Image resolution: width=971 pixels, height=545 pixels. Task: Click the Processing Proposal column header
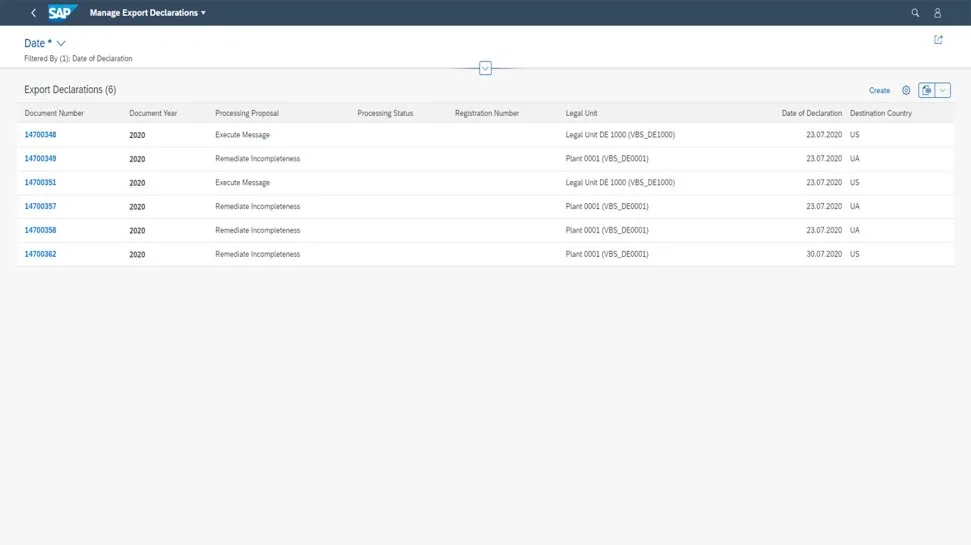247,113
